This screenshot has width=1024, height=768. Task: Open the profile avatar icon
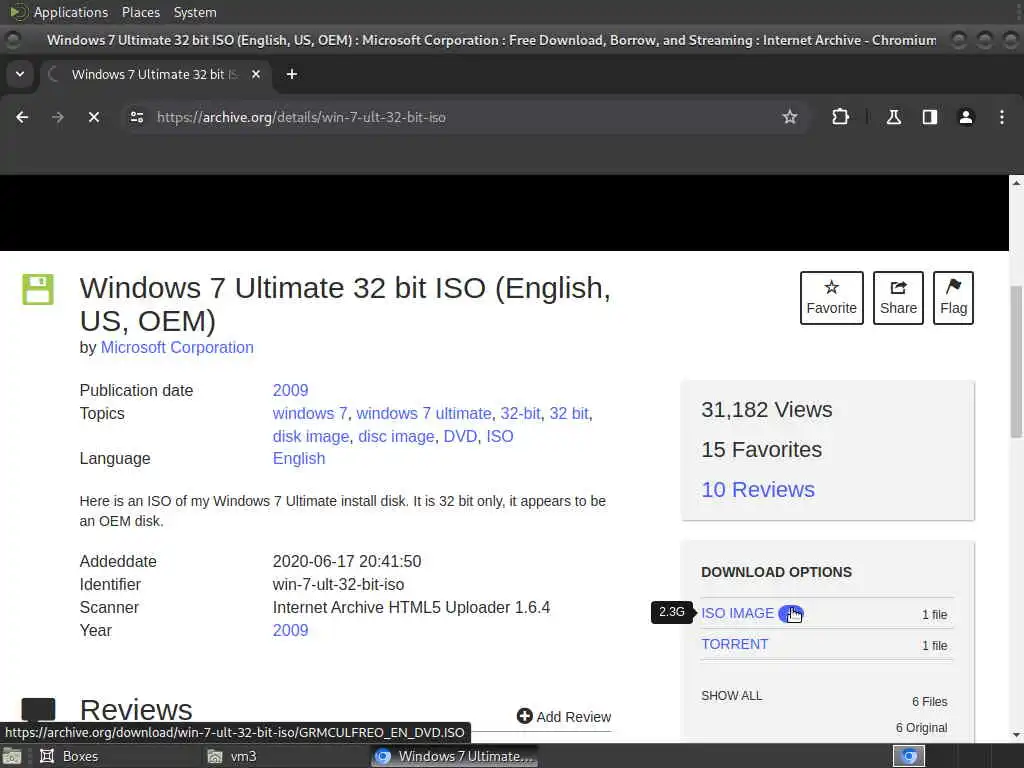[x=966, y=117]
